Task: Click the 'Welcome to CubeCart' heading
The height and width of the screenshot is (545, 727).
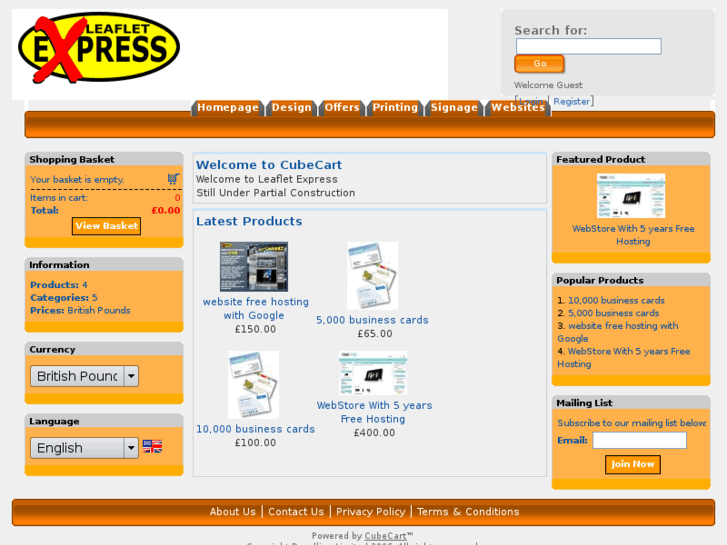Action: [x=269, y=165]
